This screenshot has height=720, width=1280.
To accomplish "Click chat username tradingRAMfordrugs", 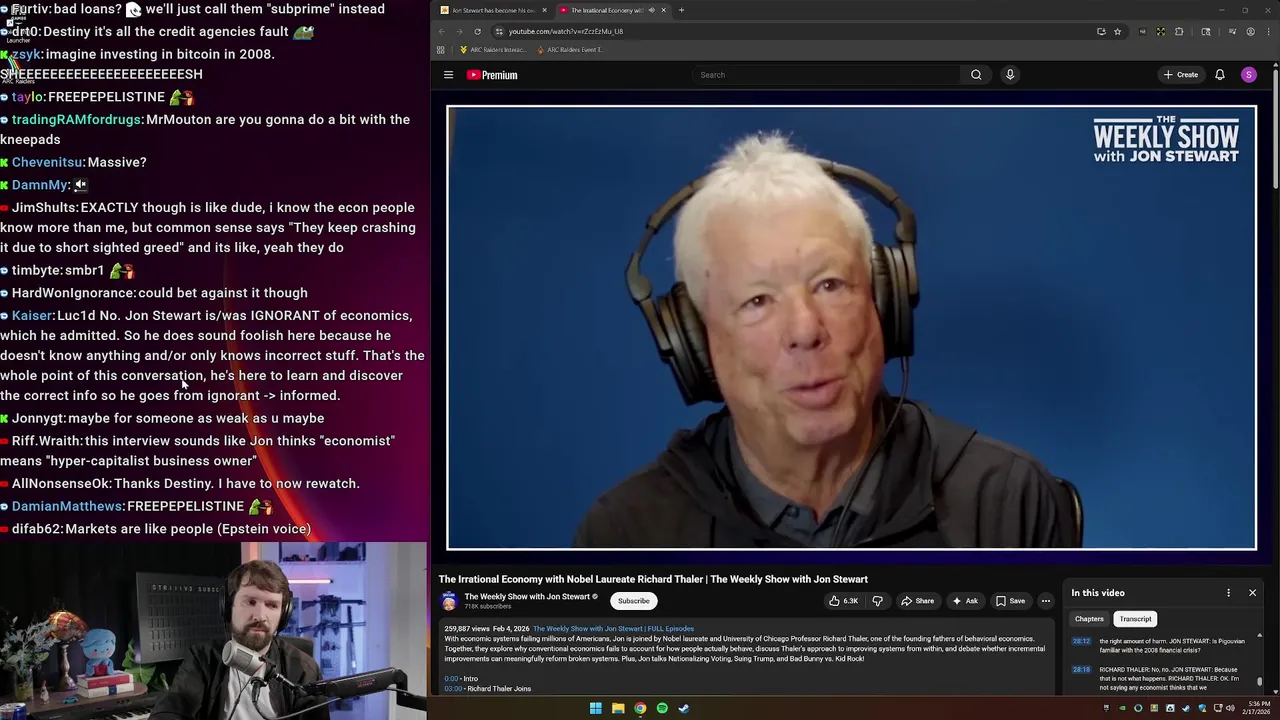I will point(77,120).
